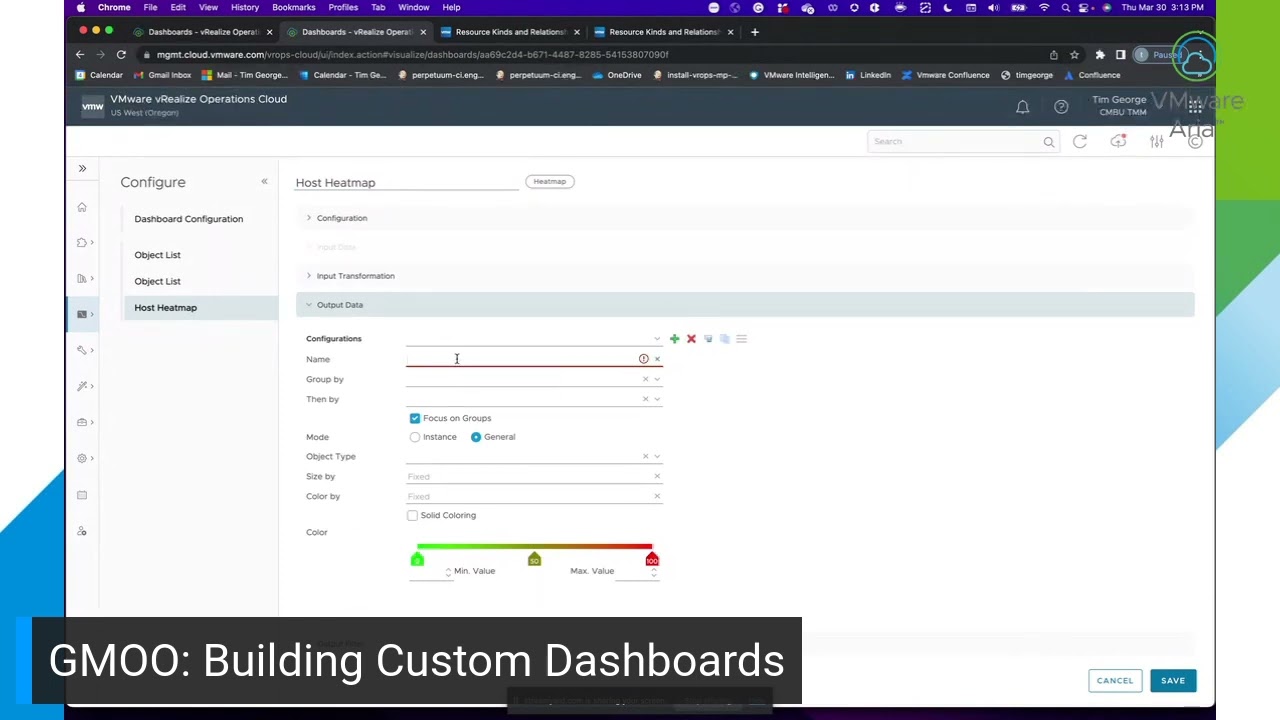
Task: Open the VMware services grid icon
Action: click(1195, 107)
